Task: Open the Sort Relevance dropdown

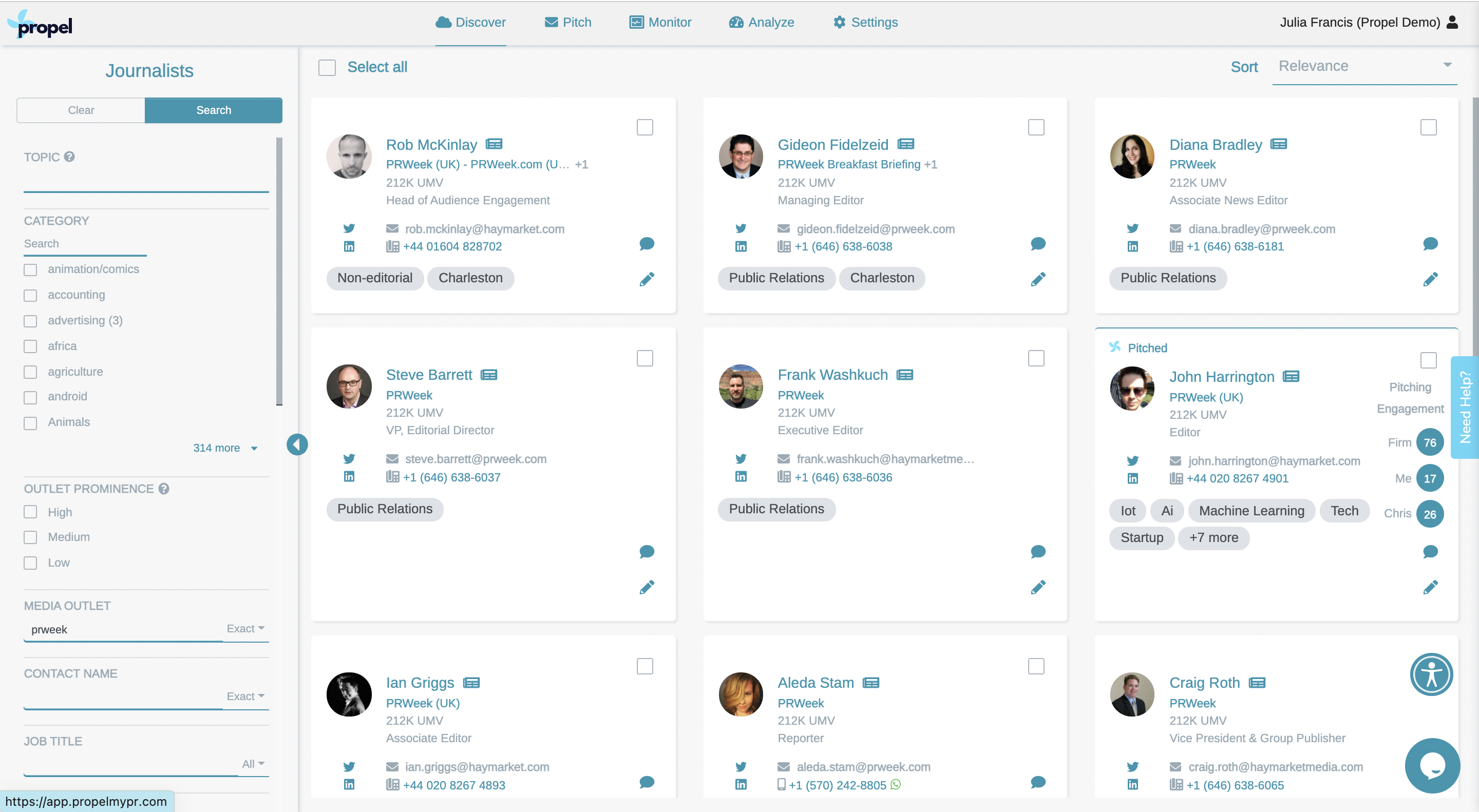Action: pos(1364,67)
